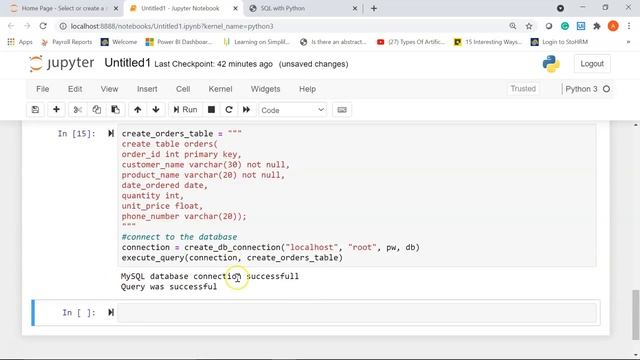The width and height of the screenshot is (640, 360).
Task: Click the Last Checkpoint status text
Action: 213,64
